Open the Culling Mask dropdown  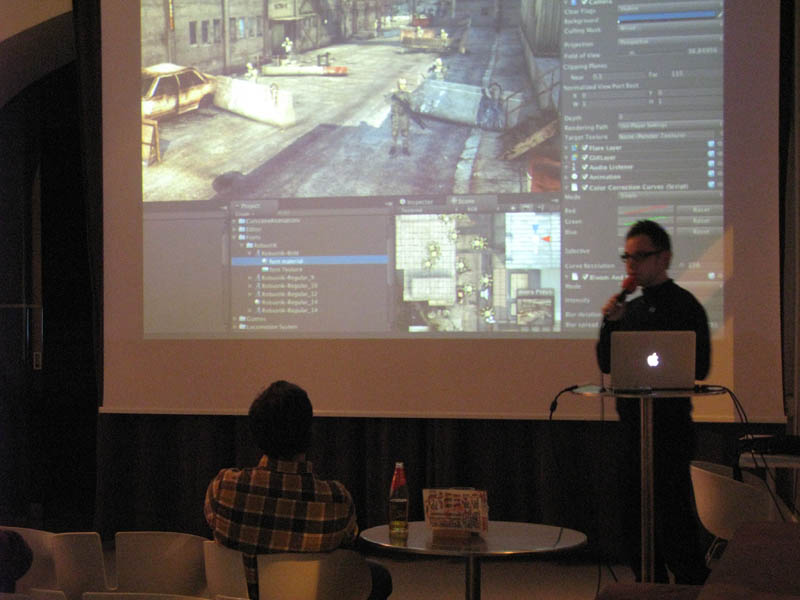click(669, 28)
